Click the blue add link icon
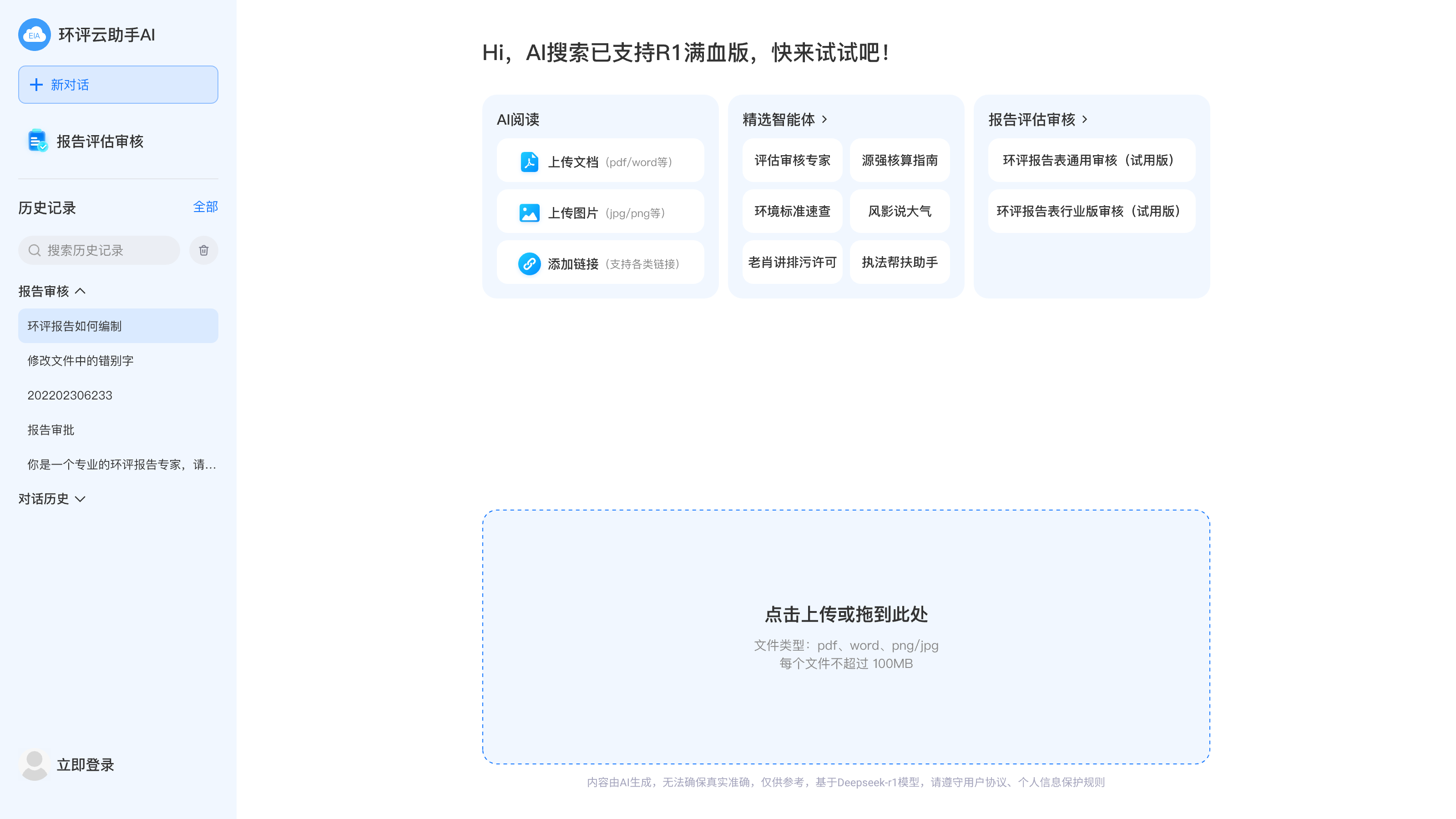The width and height of the screenshot is (1456, 819). (x=529, y=264)
